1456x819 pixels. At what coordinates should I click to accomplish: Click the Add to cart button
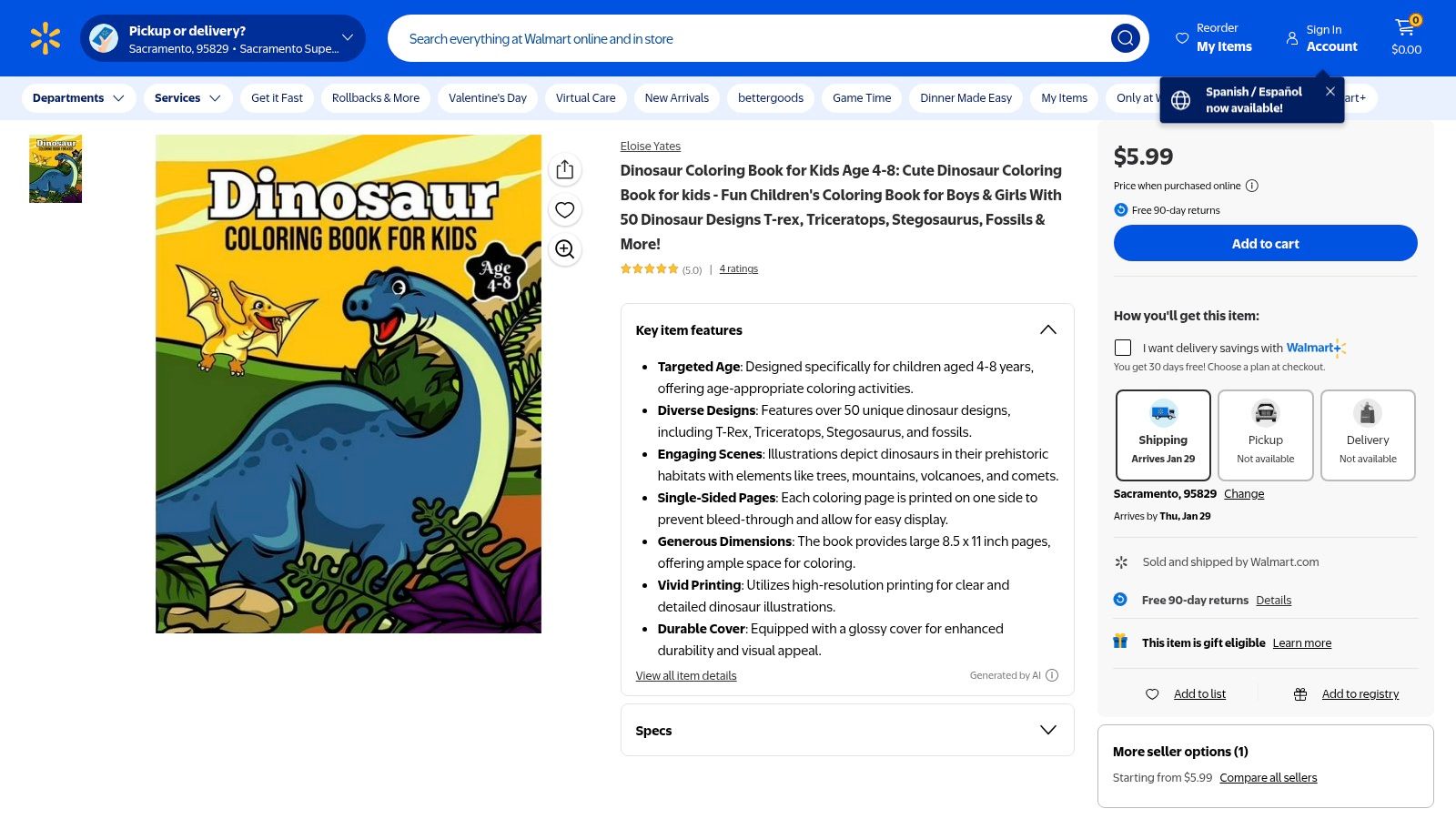point(1265,244)
